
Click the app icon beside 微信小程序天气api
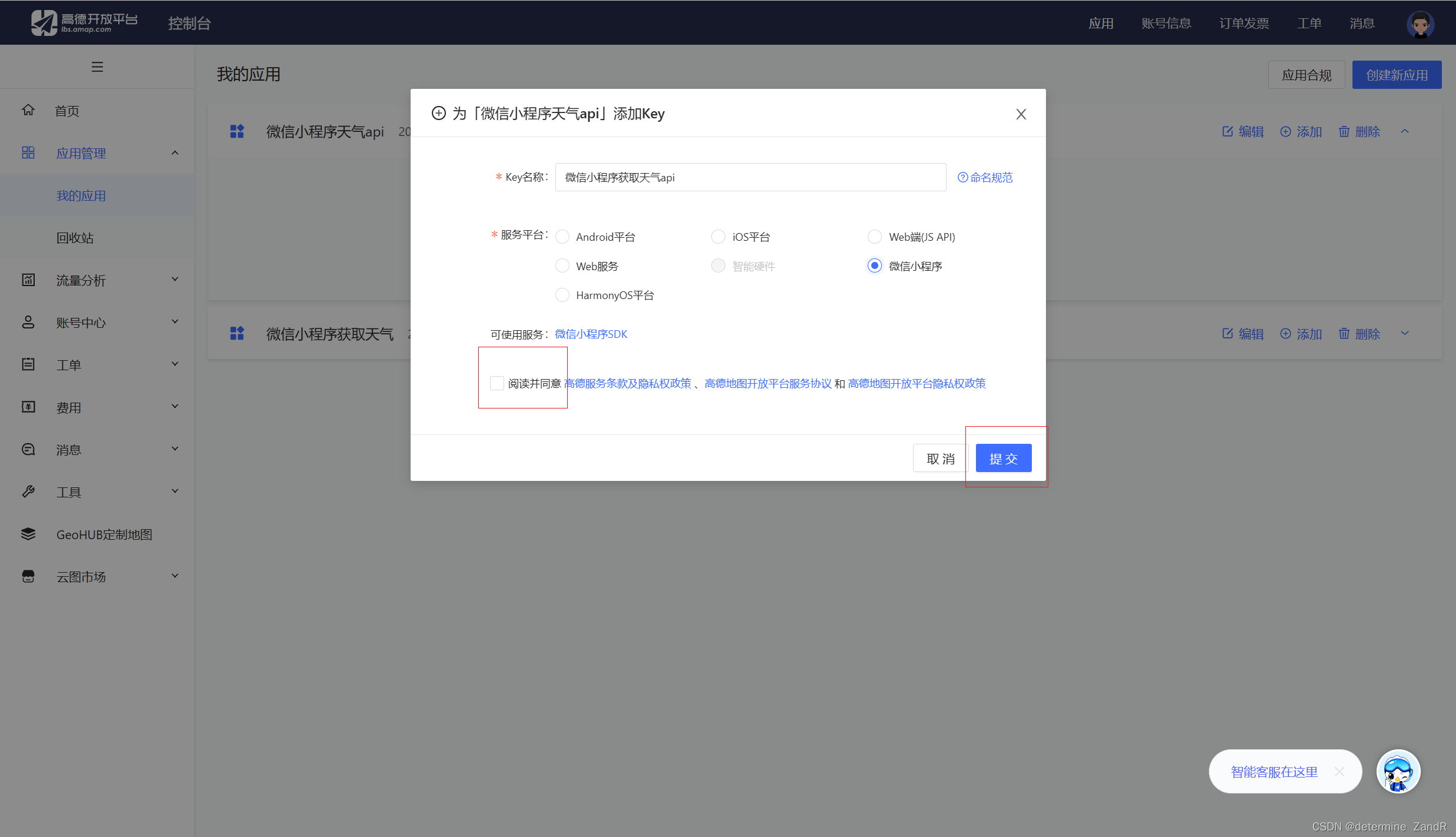click(237, 131)
